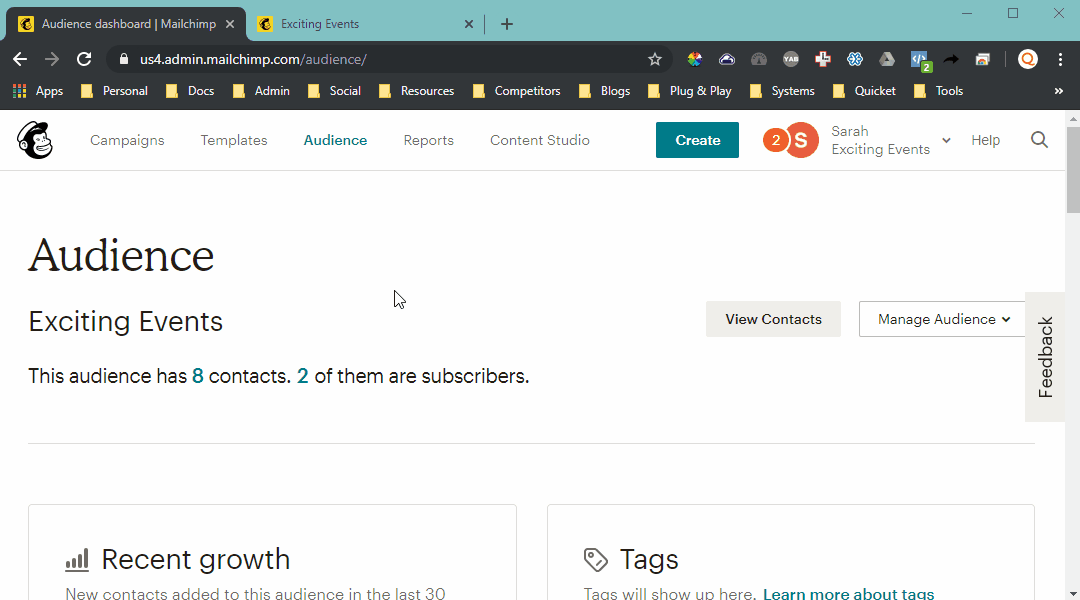Open the Quicket bookmarks folder
Viewport: 1080px width, 600px height.
pyautogui.click(x=864, y=91)
